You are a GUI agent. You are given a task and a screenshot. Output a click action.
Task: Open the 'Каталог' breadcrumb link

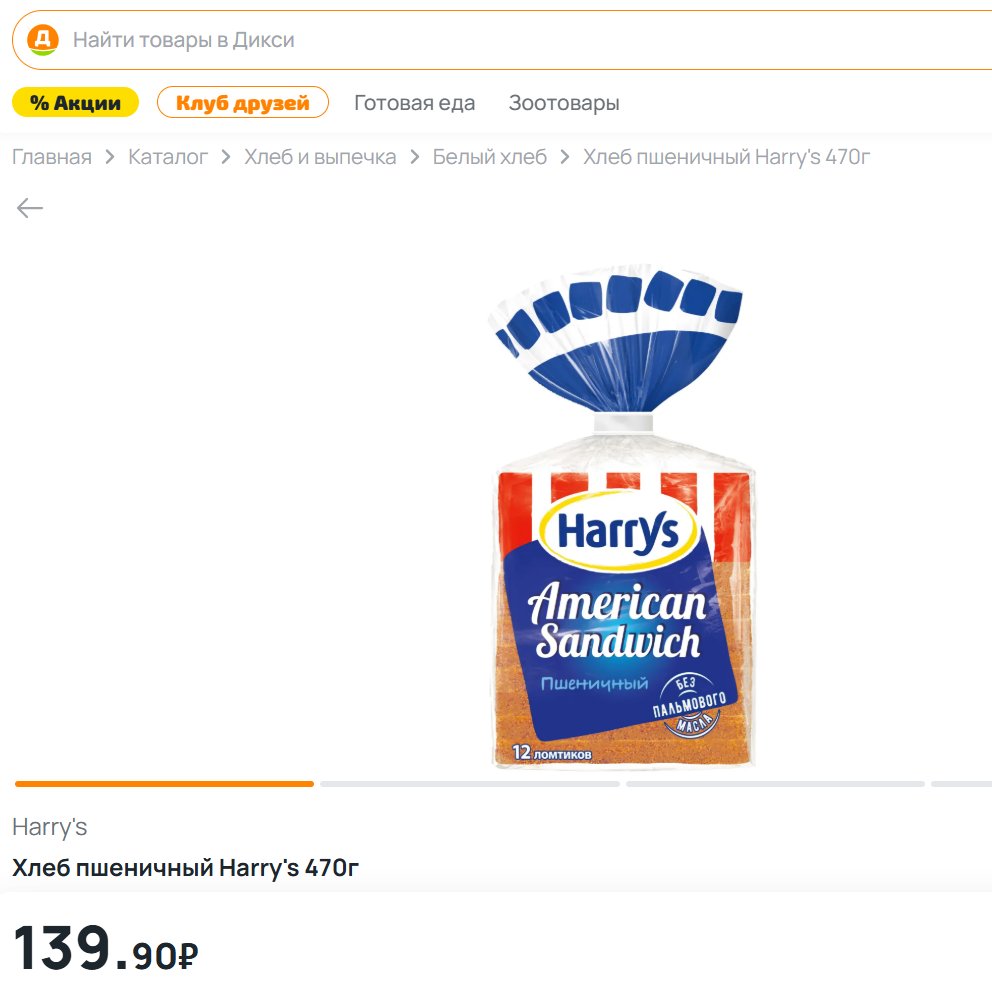[168, 157]
